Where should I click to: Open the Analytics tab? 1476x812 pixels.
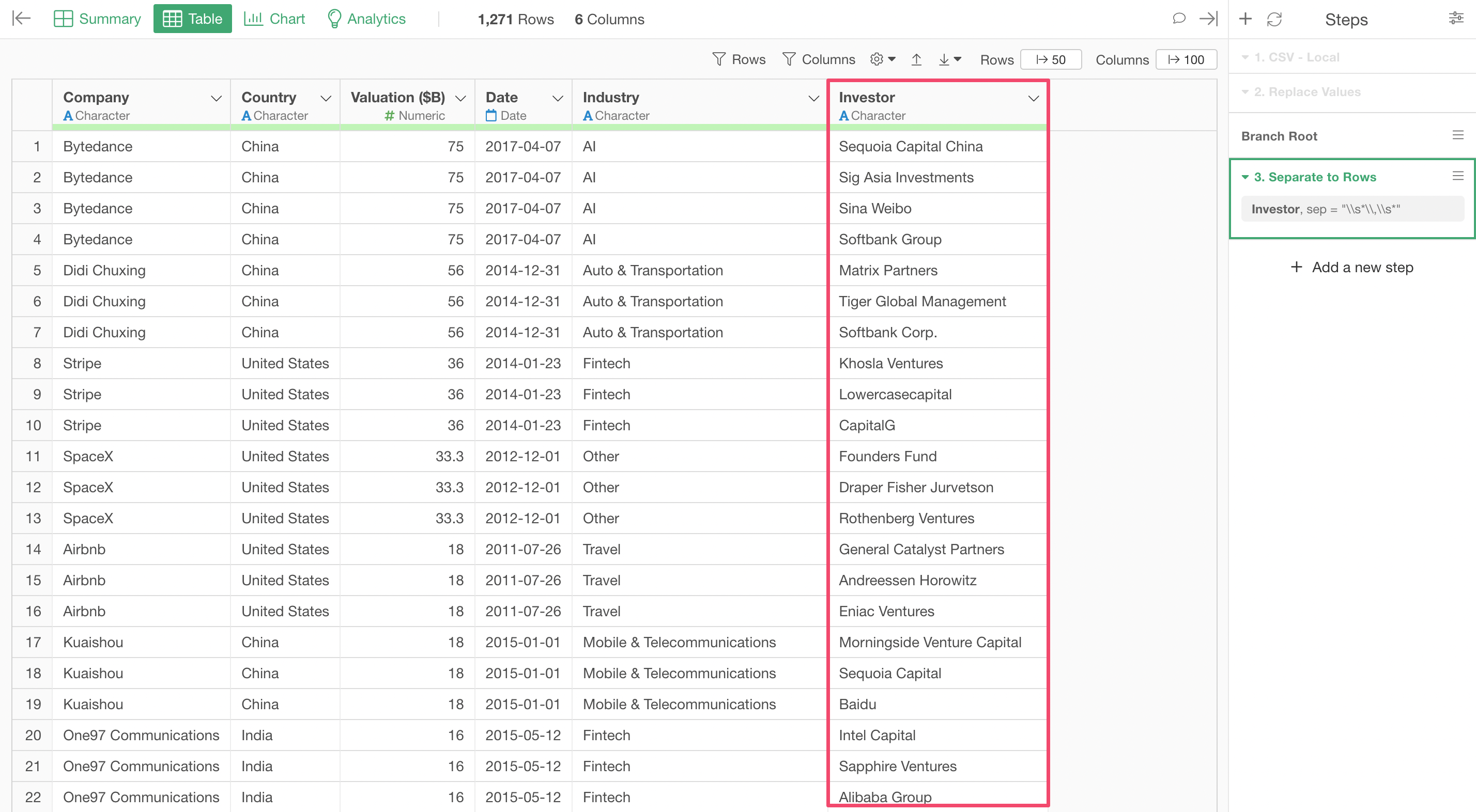click(x=366, y=19)
